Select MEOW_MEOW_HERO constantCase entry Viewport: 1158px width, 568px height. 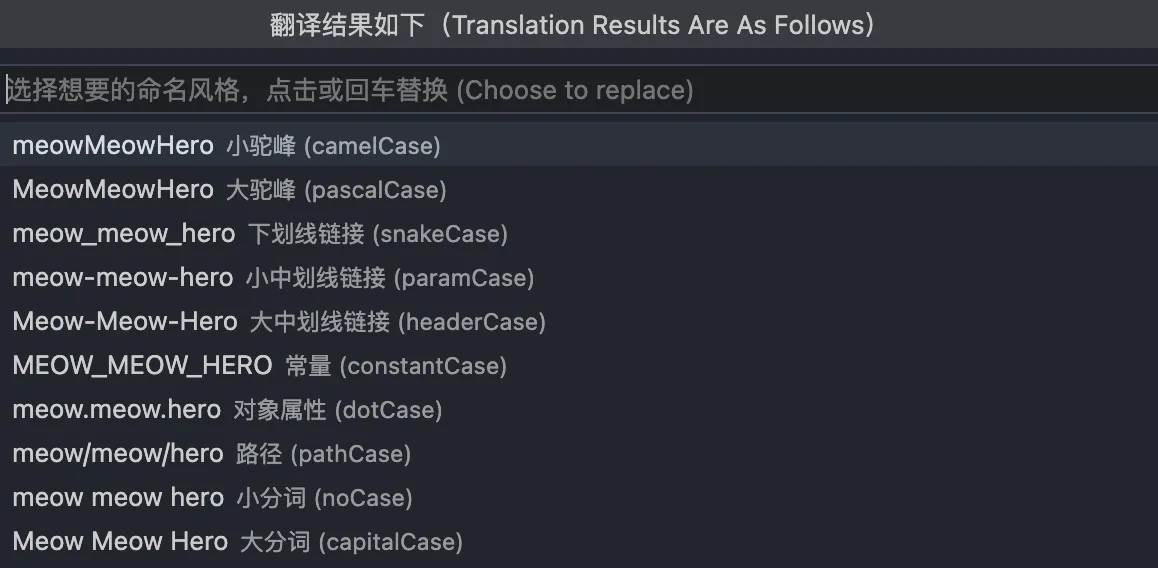[142, 366]
